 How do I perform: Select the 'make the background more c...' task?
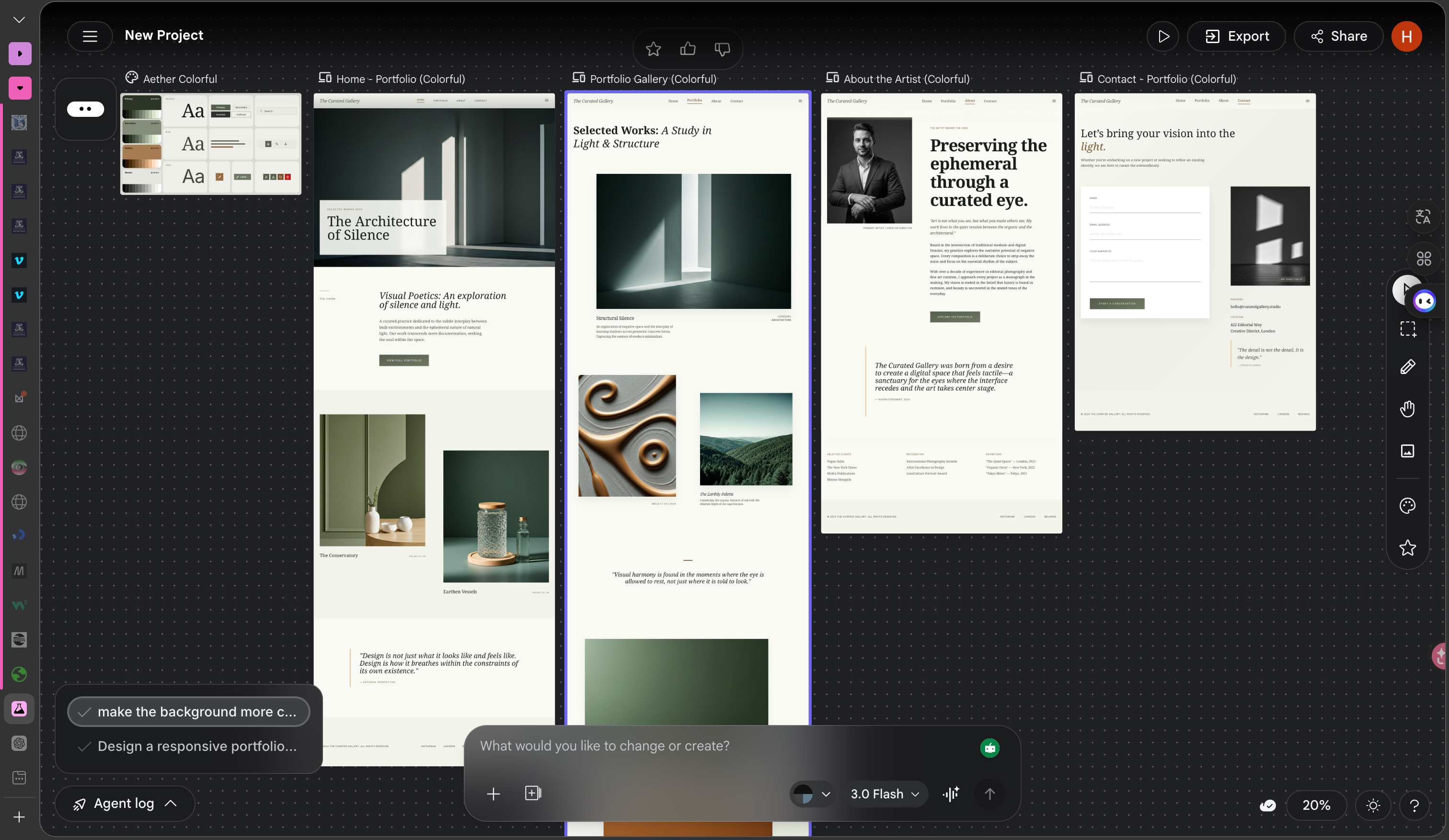click(x=189, y=712)
